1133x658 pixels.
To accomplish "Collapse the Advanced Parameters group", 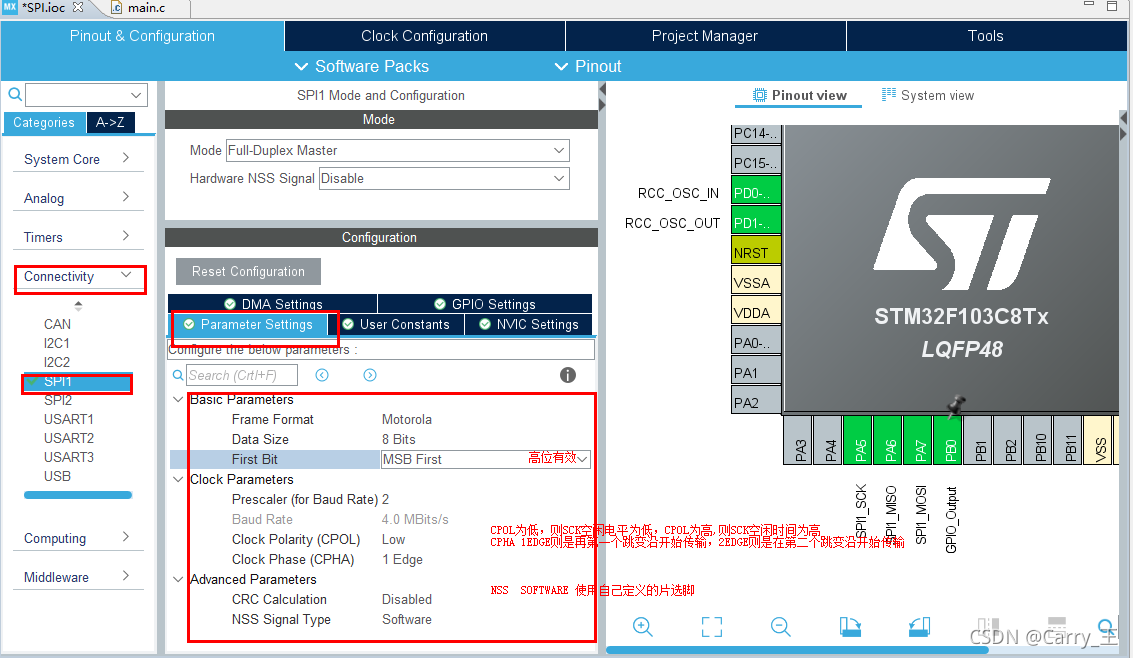I will click(178, 579).
